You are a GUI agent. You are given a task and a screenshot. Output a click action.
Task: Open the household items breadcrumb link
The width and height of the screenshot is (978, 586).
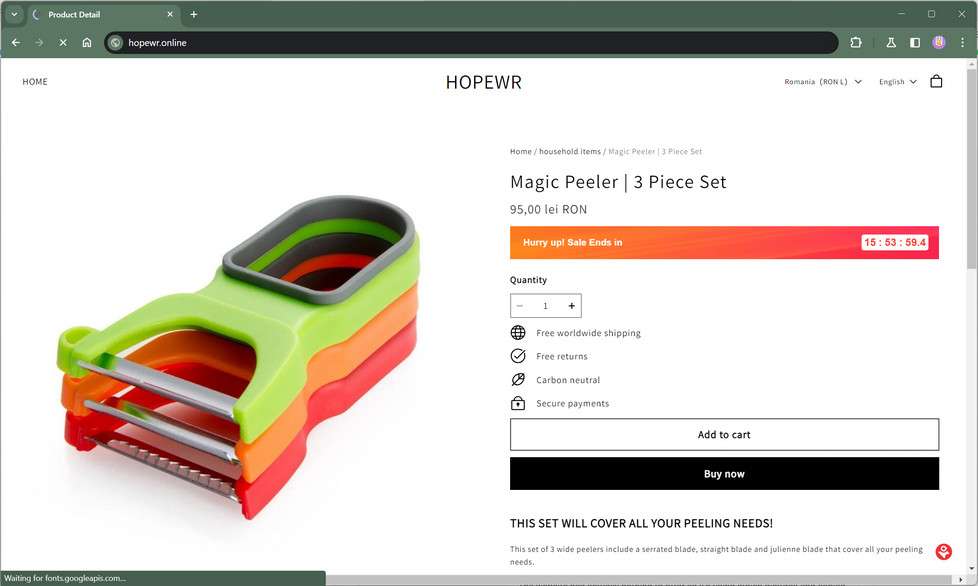coord(569,151)
